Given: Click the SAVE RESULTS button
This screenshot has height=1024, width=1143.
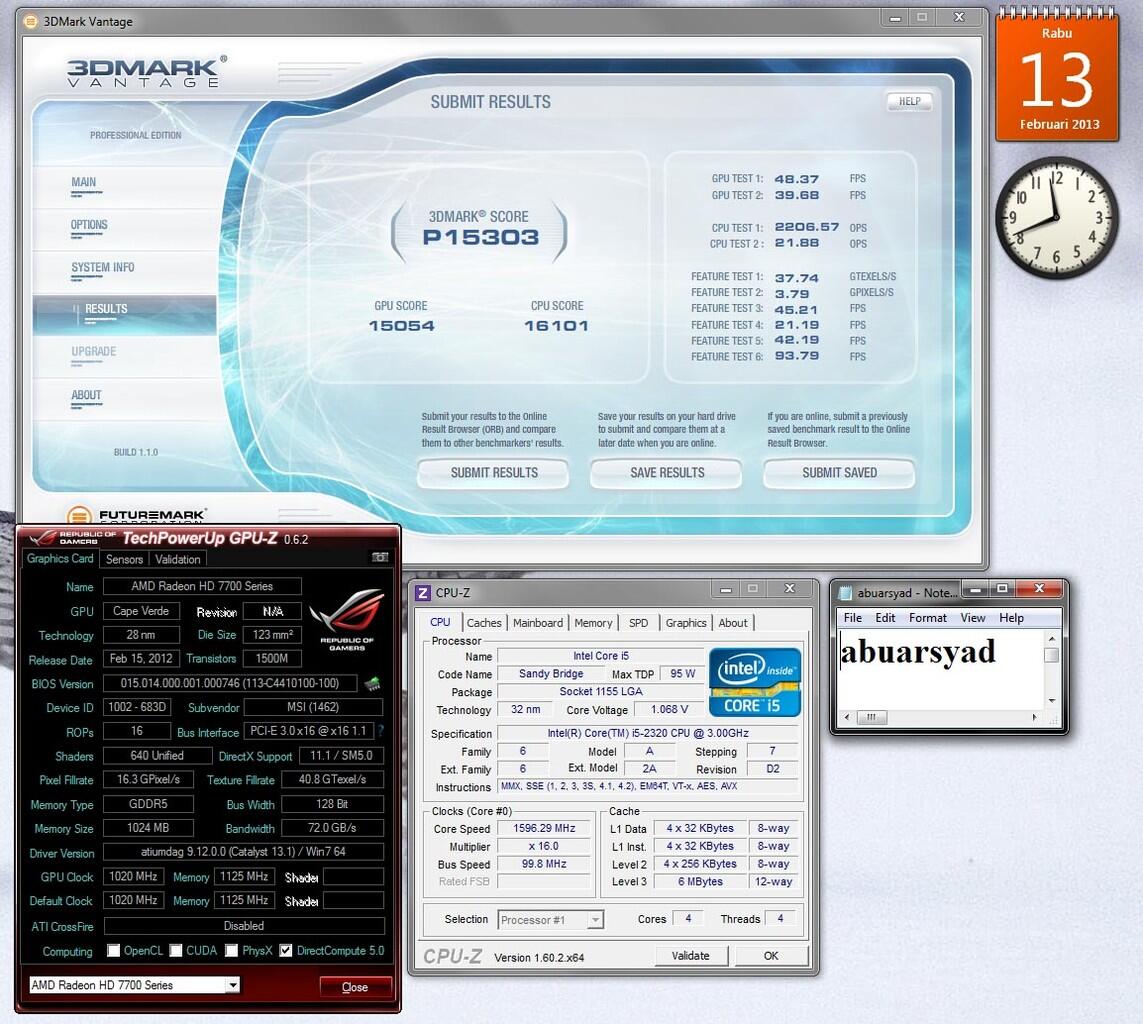Looking at the screenshot, I should point(667,473).
